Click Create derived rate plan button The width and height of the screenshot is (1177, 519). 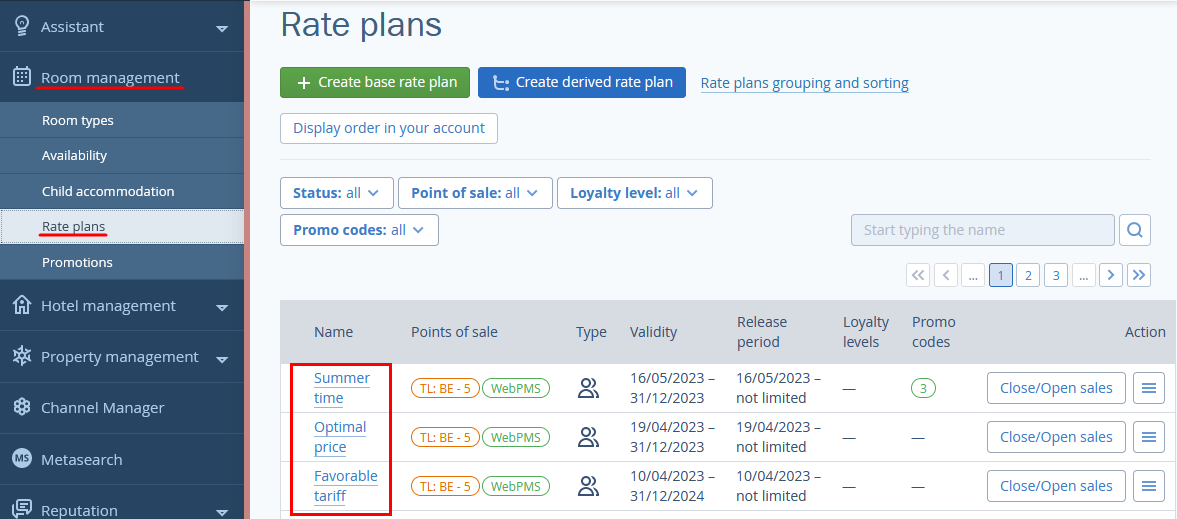click(582, 83)
